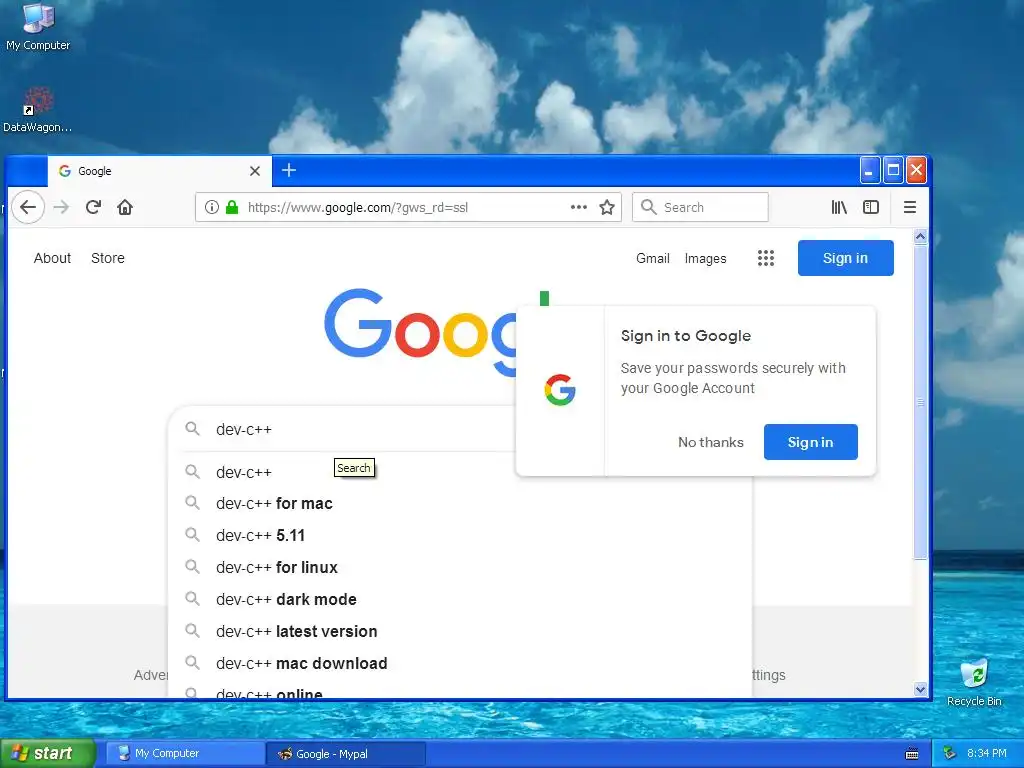This screenshot has height=768, width=1024.
Task: Open the Images link
Action: (705, 258)
